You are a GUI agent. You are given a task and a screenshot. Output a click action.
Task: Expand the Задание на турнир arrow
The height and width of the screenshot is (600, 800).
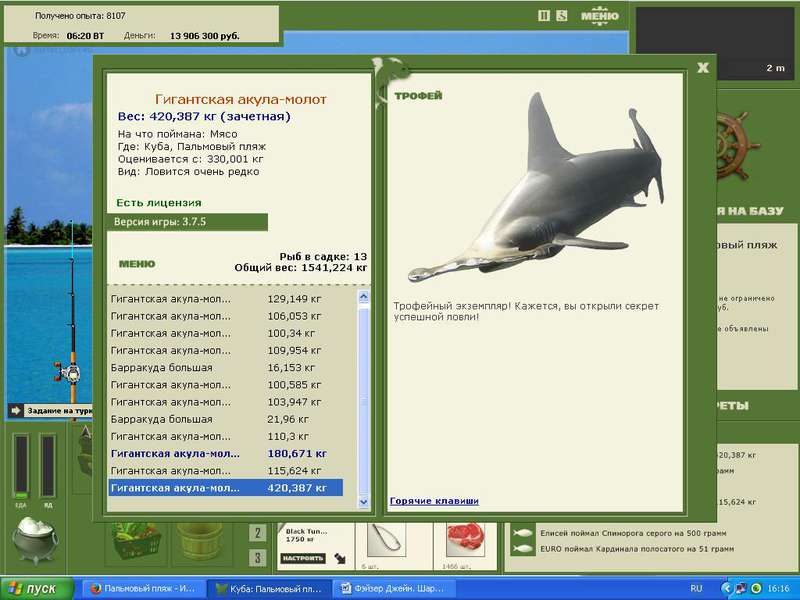(16, 410)
